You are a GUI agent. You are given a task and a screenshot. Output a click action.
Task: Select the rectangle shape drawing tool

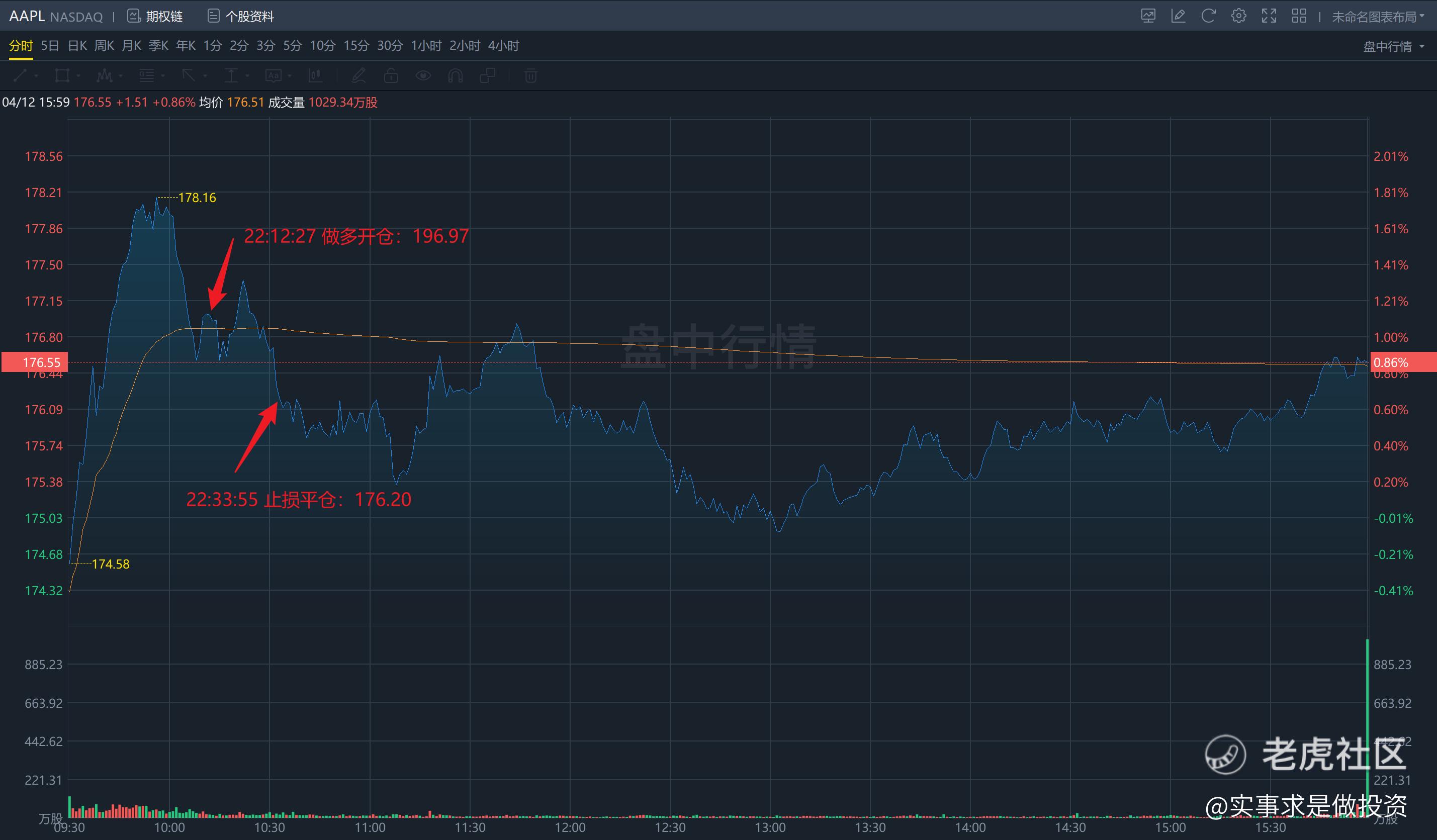click(61, 75)
